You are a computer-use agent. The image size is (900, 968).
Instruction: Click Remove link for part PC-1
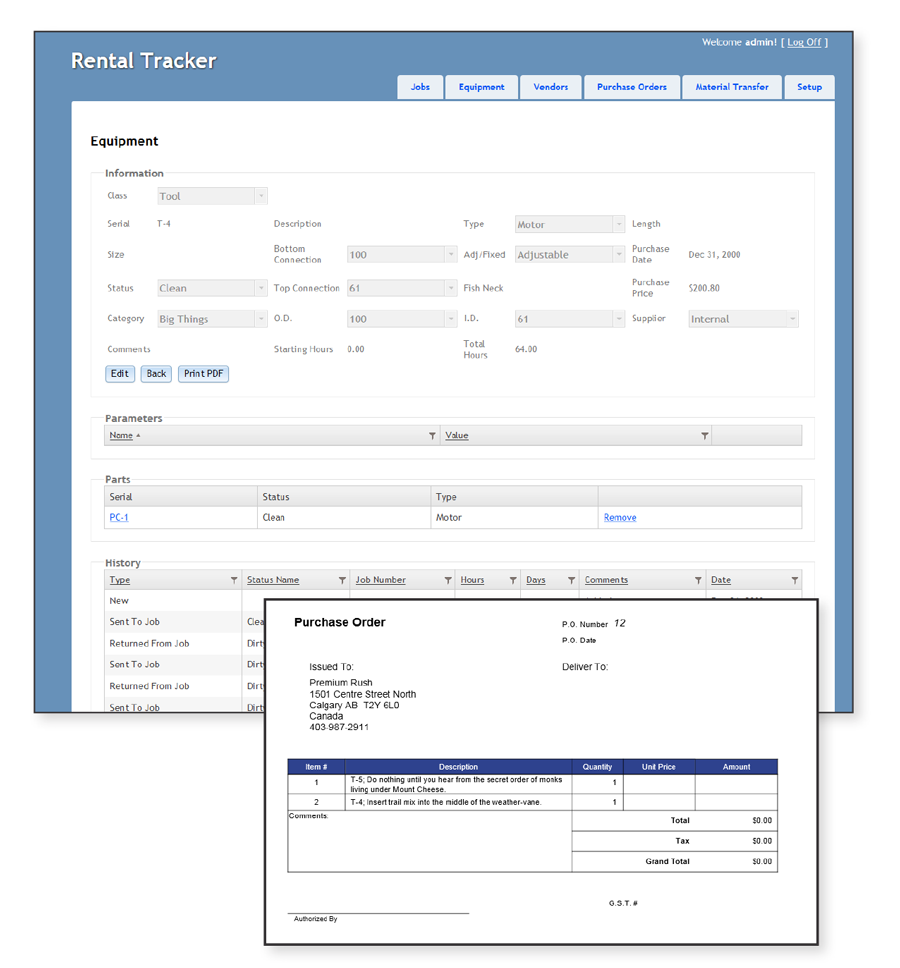(x=620, y=517)
